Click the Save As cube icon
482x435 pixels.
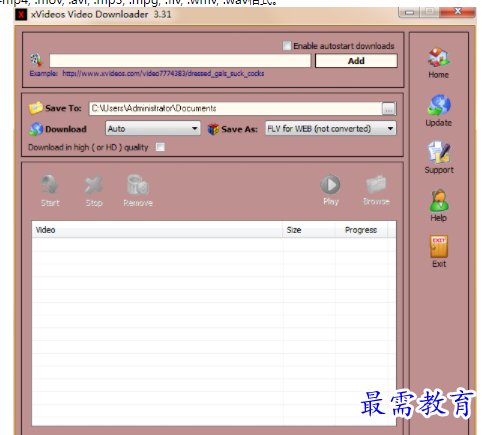coord(213,129)
